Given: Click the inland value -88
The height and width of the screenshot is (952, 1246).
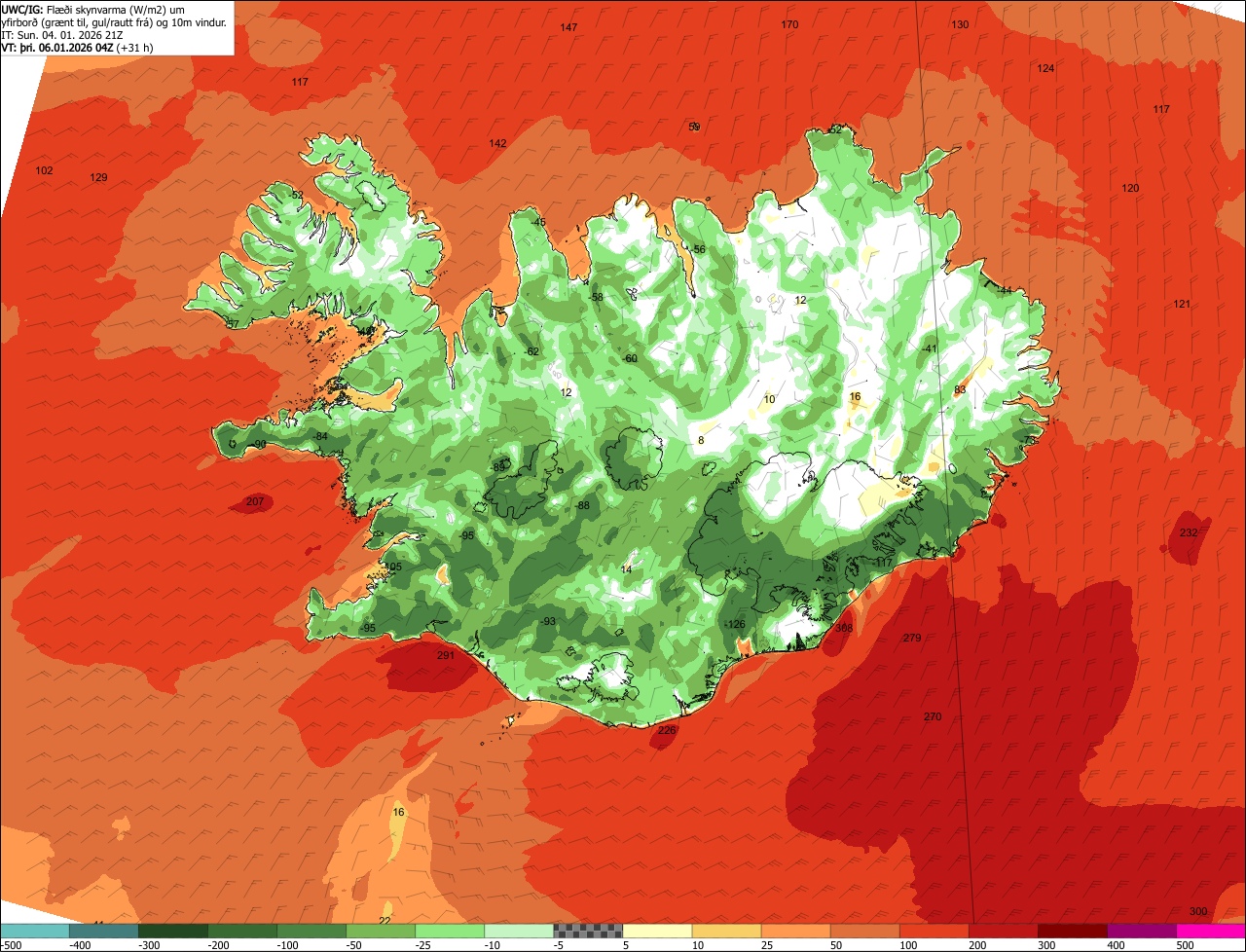Looking at the screenshot, I should point(582,505).
